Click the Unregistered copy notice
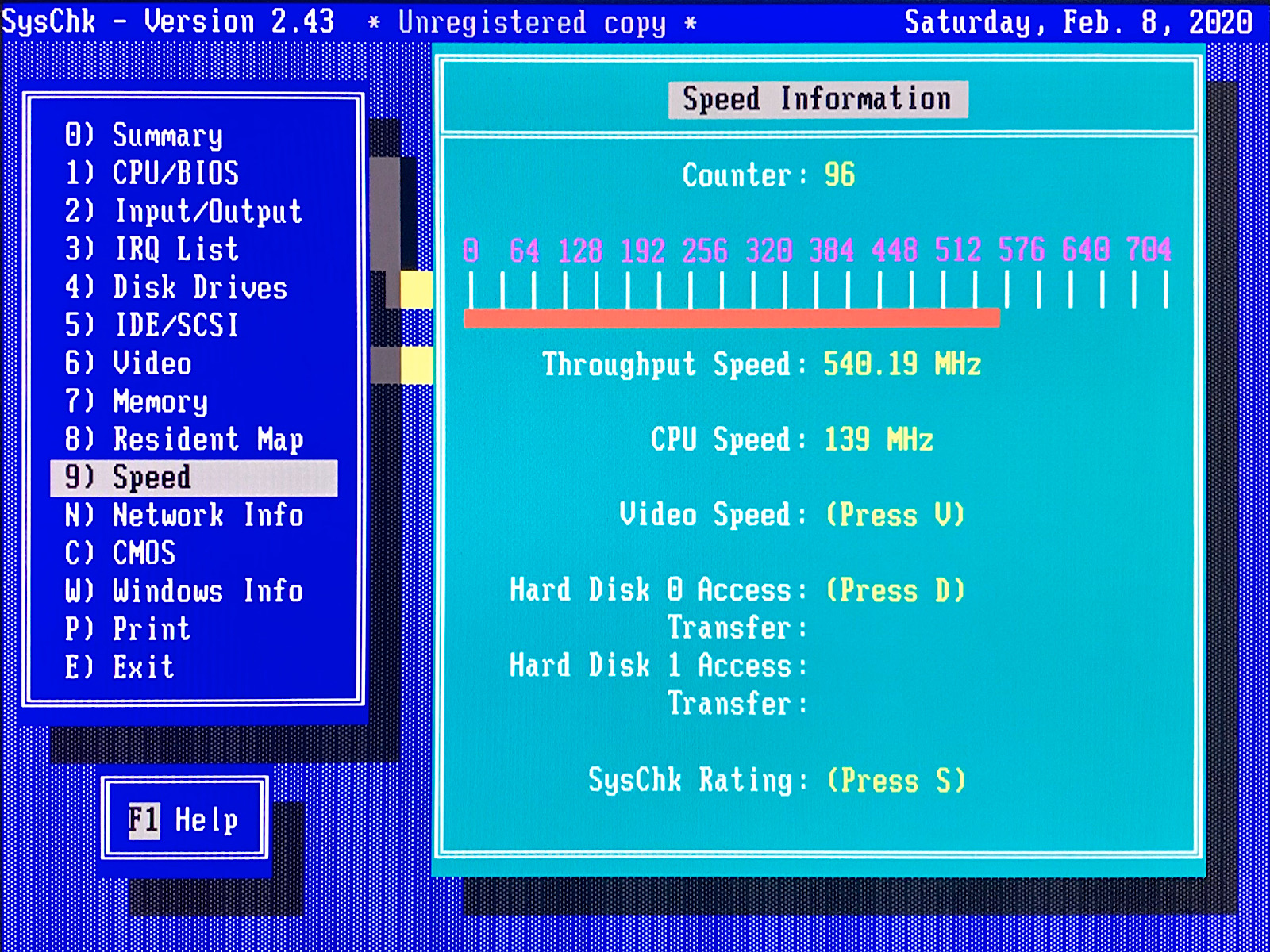The height and width of the screenshot is (952, 1270). (533, 23)
